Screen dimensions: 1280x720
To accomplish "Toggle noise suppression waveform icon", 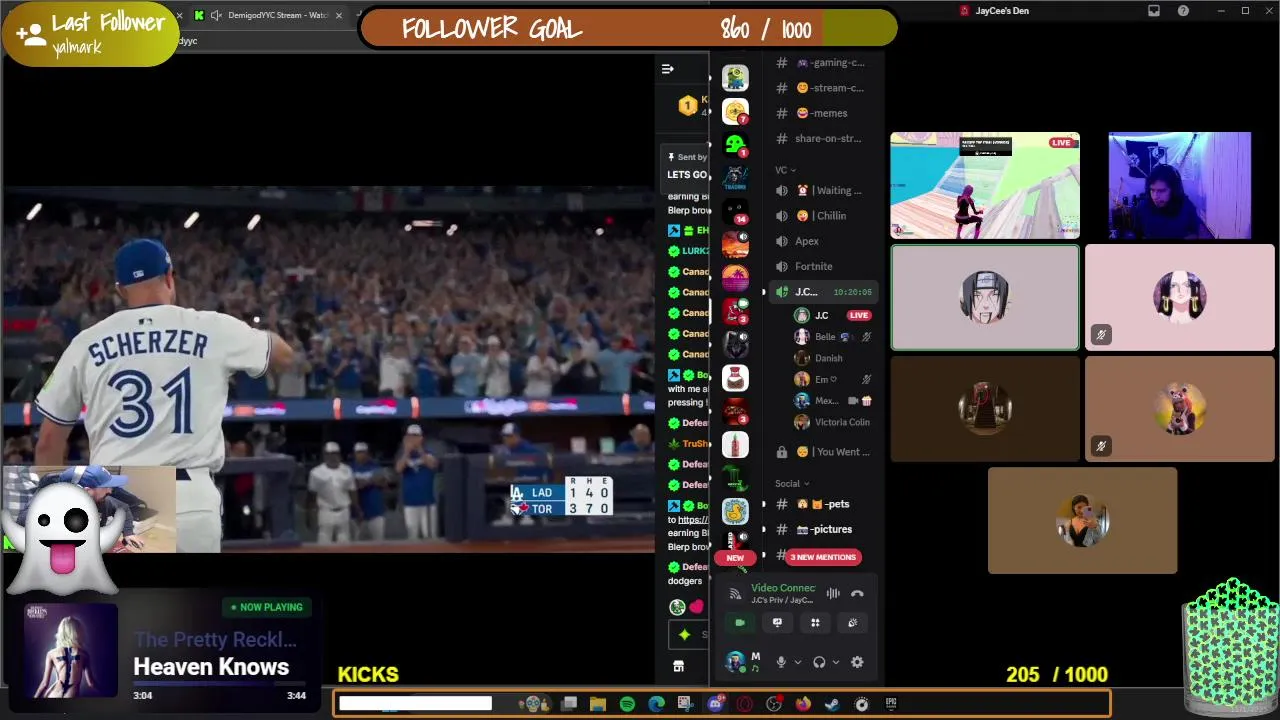I will 833,593.
